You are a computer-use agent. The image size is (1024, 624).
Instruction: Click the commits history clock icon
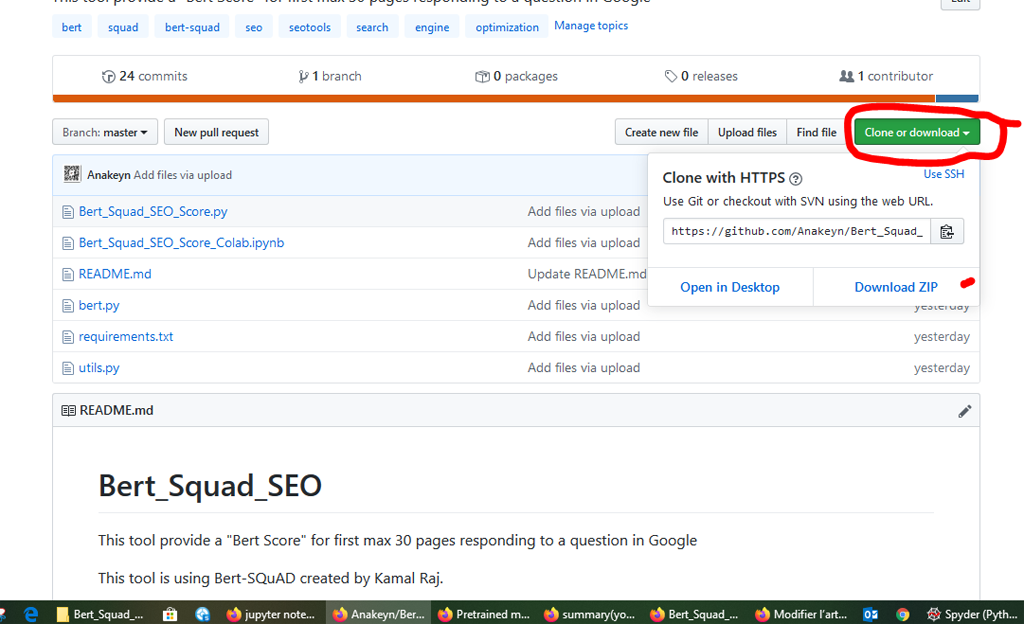108,76
